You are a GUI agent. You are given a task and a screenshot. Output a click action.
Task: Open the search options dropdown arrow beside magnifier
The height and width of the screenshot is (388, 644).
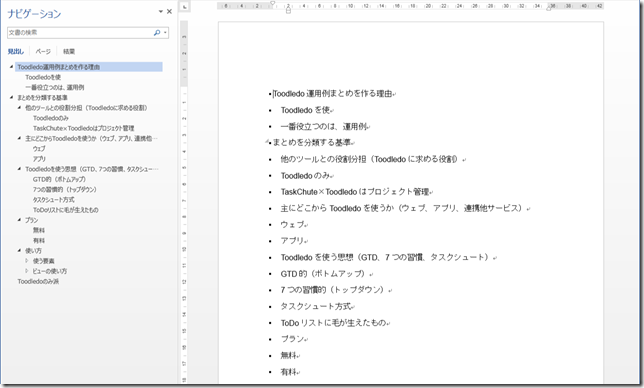click(x=165, y=32)
